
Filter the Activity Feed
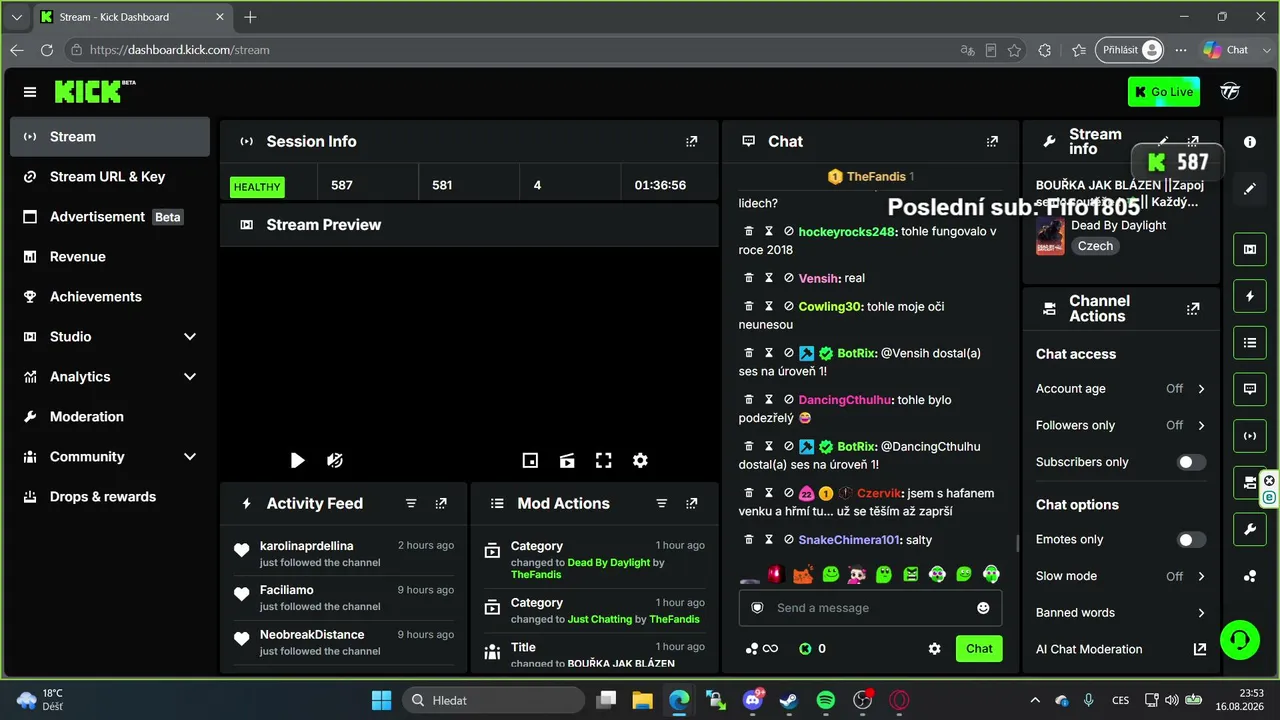coord(411,504)
